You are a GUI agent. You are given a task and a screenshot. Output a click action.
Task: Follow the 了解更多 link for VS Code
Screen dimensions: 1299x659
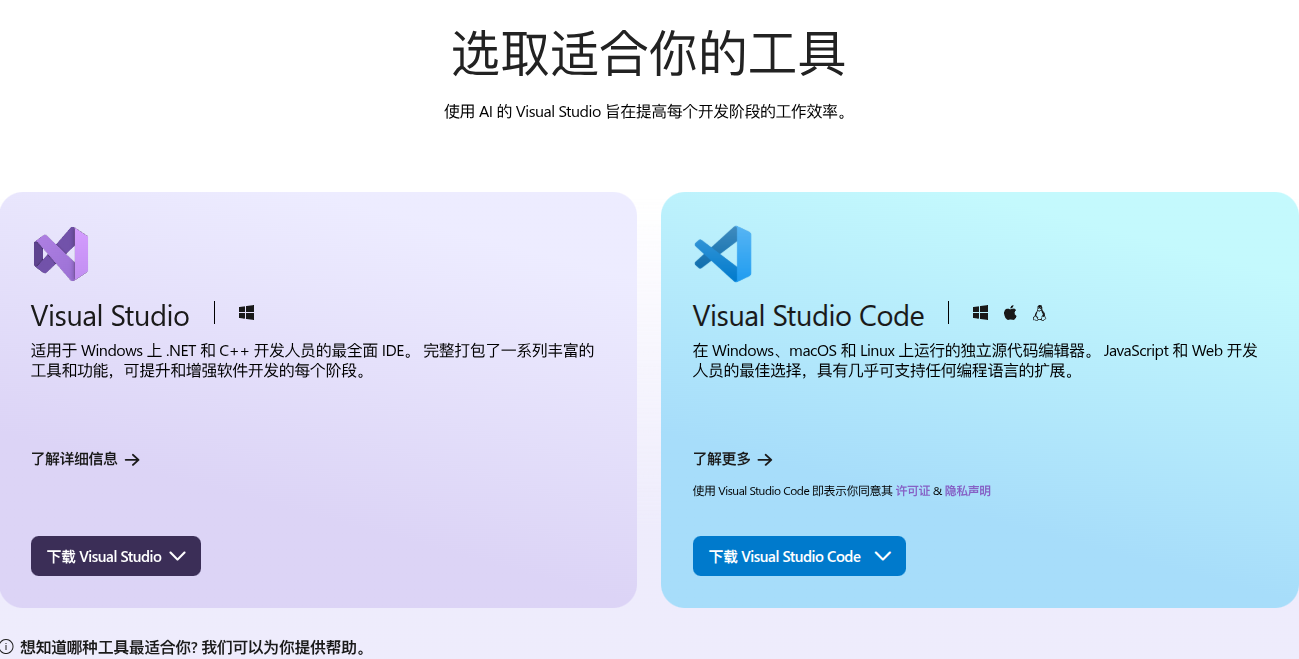pyautogui.click(x=733, y=459)
